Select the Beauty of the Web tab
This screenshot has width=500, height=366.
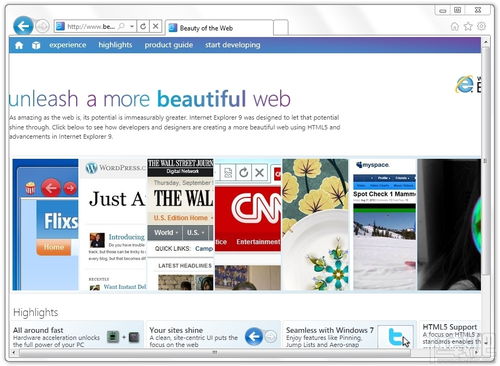(219, 28)
